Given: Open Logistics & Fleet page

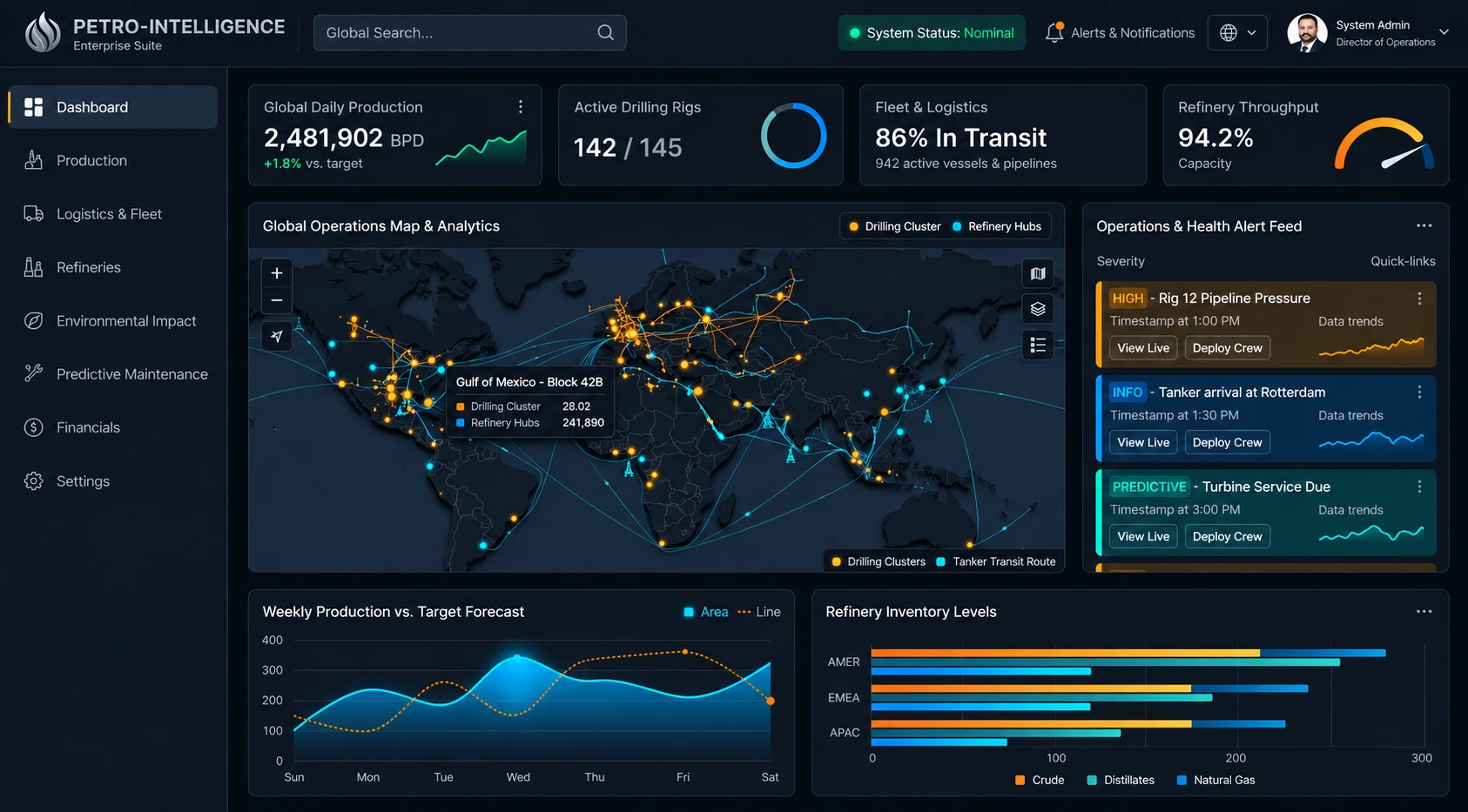Looking at the screenshot, I should (113, 214).
